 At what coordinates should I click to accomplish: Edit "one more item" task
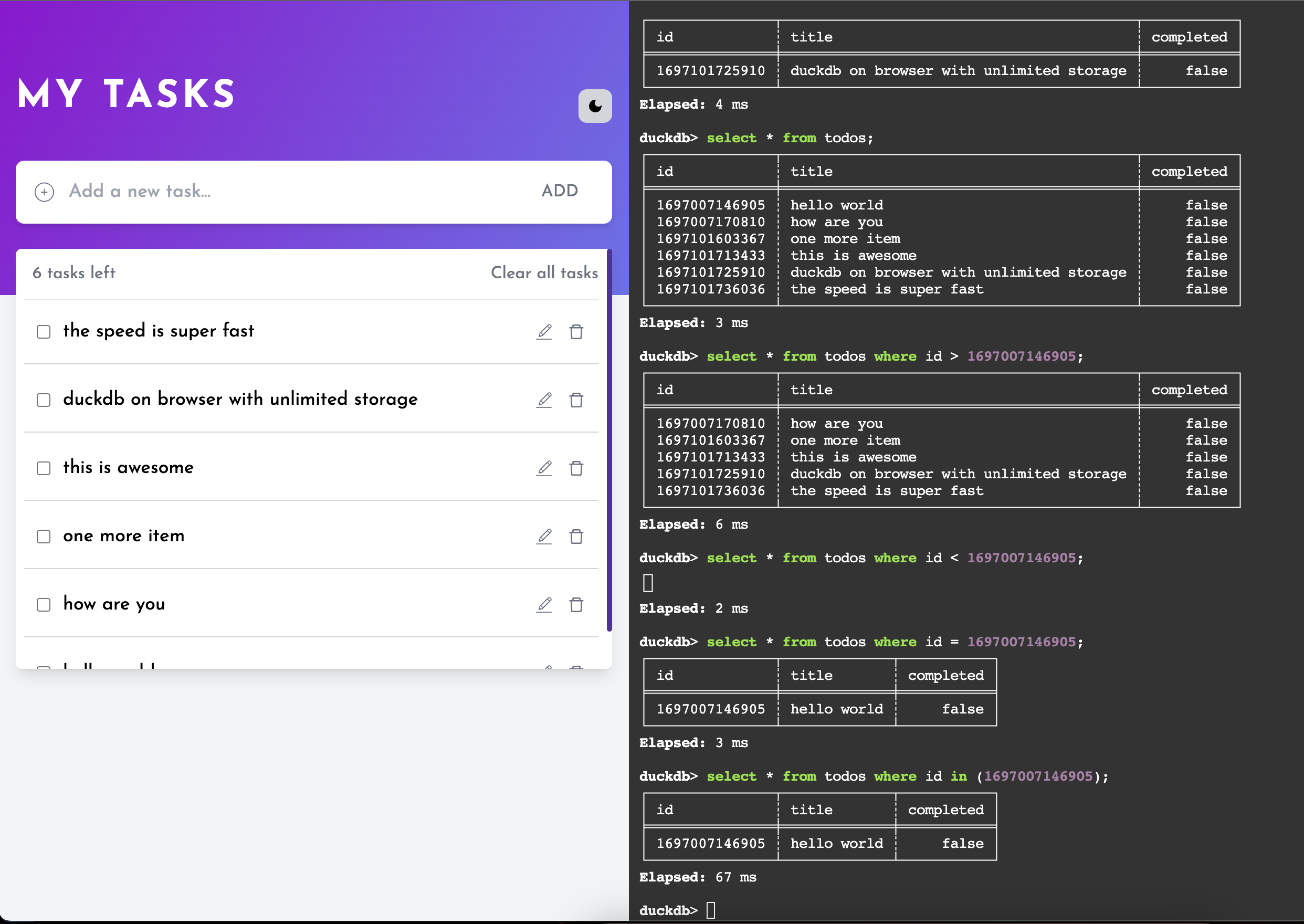[x=544, y=536]
